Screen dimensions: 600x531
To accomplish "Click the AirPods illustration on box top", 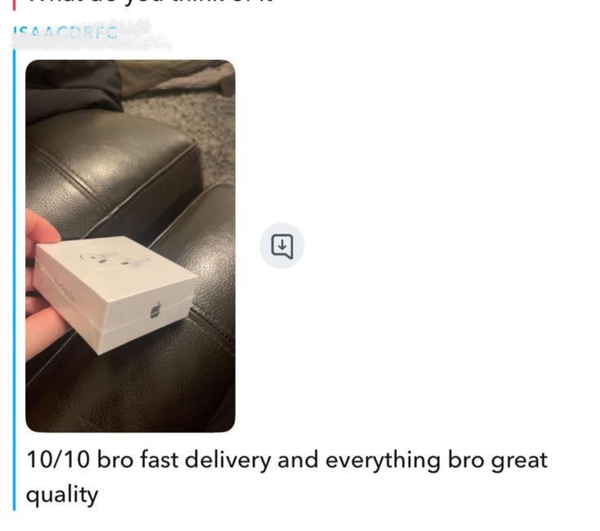I will click(114, 257).
